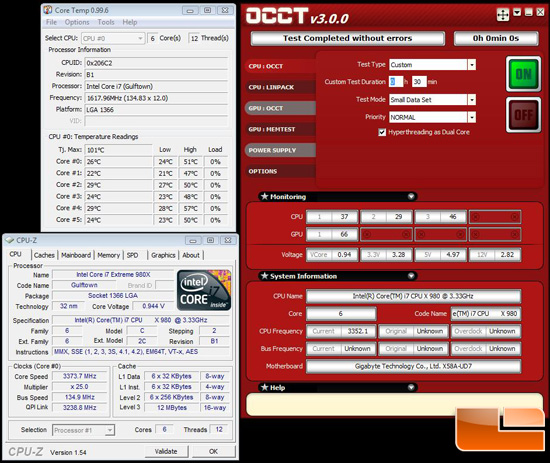550x463 pixels.
Task: Disable the fourth CPU monitoring slot
Action: tap(495, 217)
